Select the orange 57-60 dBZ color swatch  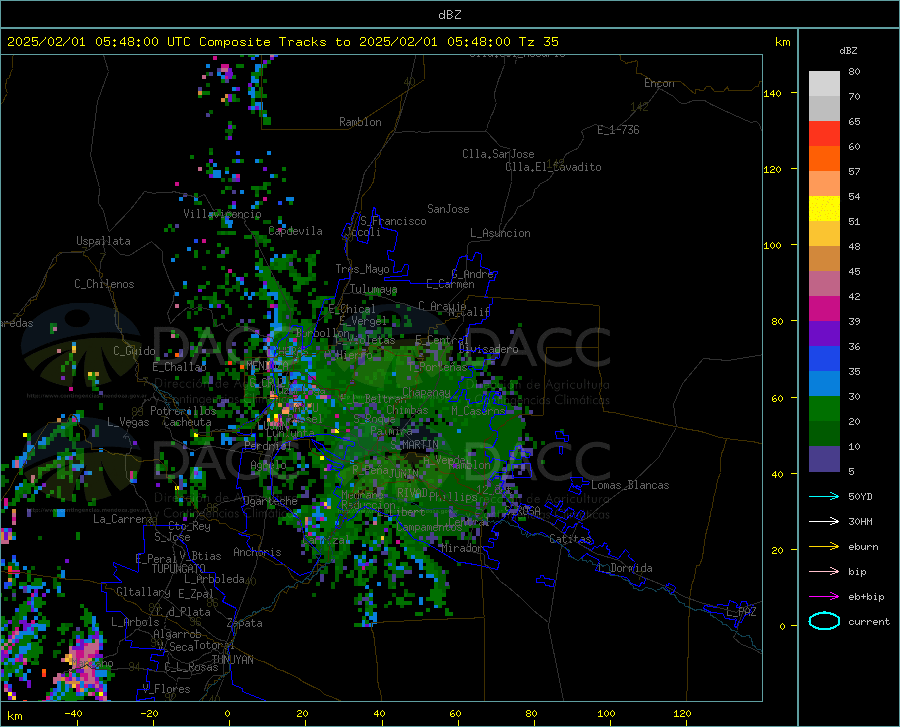click(824, 159)
